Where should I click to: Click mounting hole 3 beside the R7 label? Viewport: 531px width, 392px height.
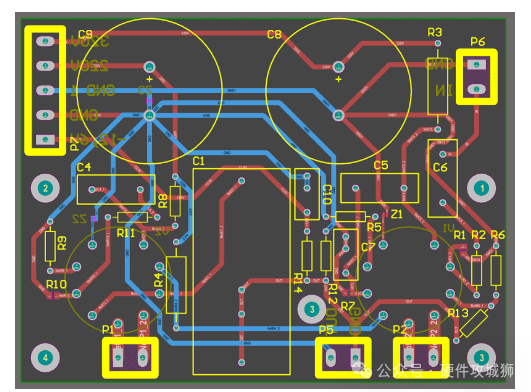click(x=312, y=309)
